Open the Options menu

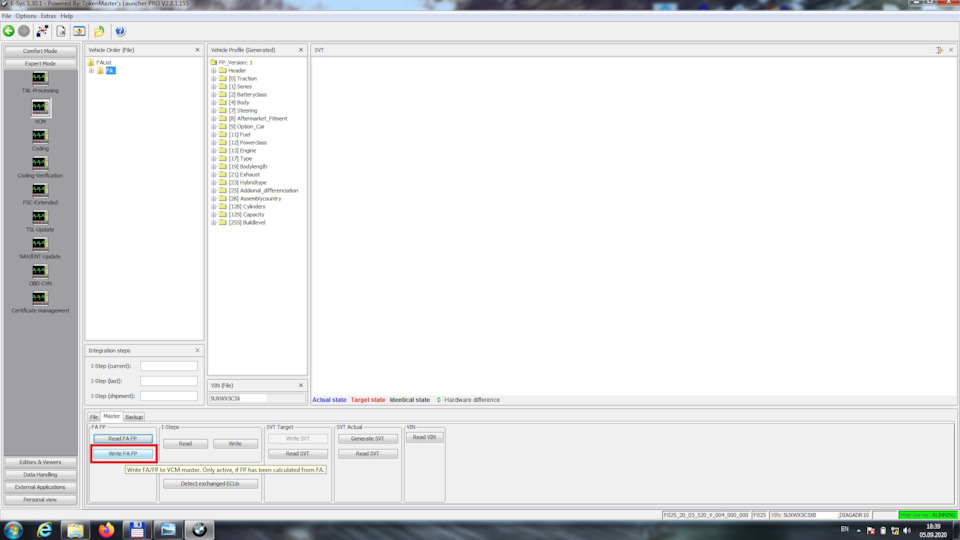26,16
